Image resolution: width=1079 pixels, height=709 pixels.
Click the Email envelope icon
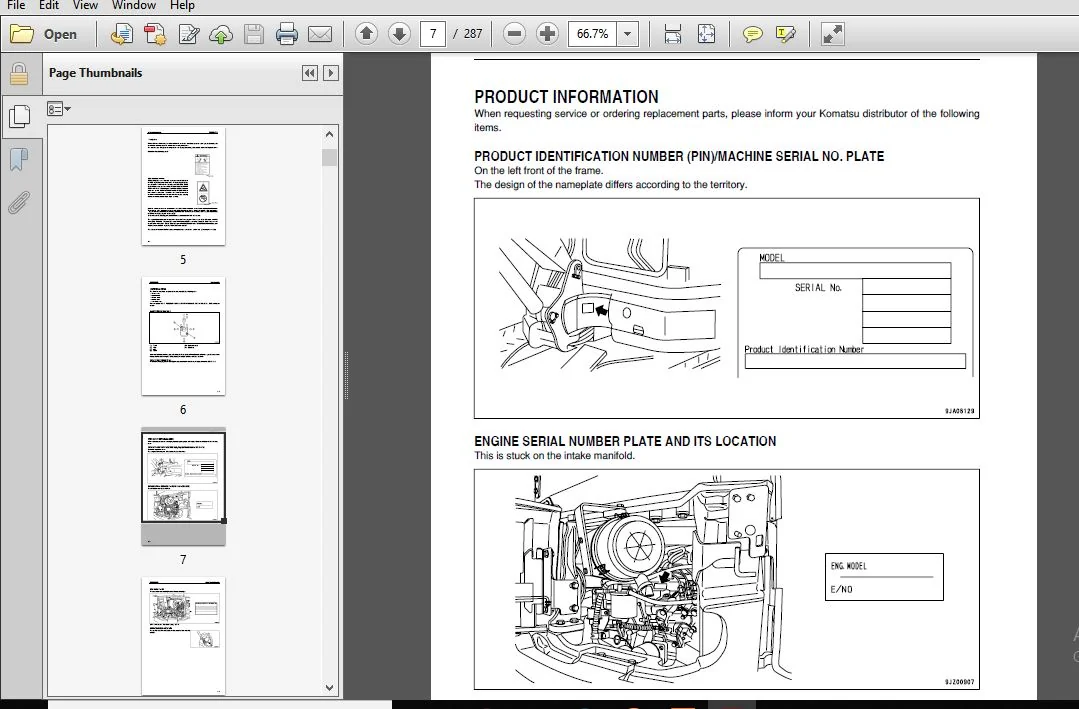pyautogui.click(x=320, y=34)
